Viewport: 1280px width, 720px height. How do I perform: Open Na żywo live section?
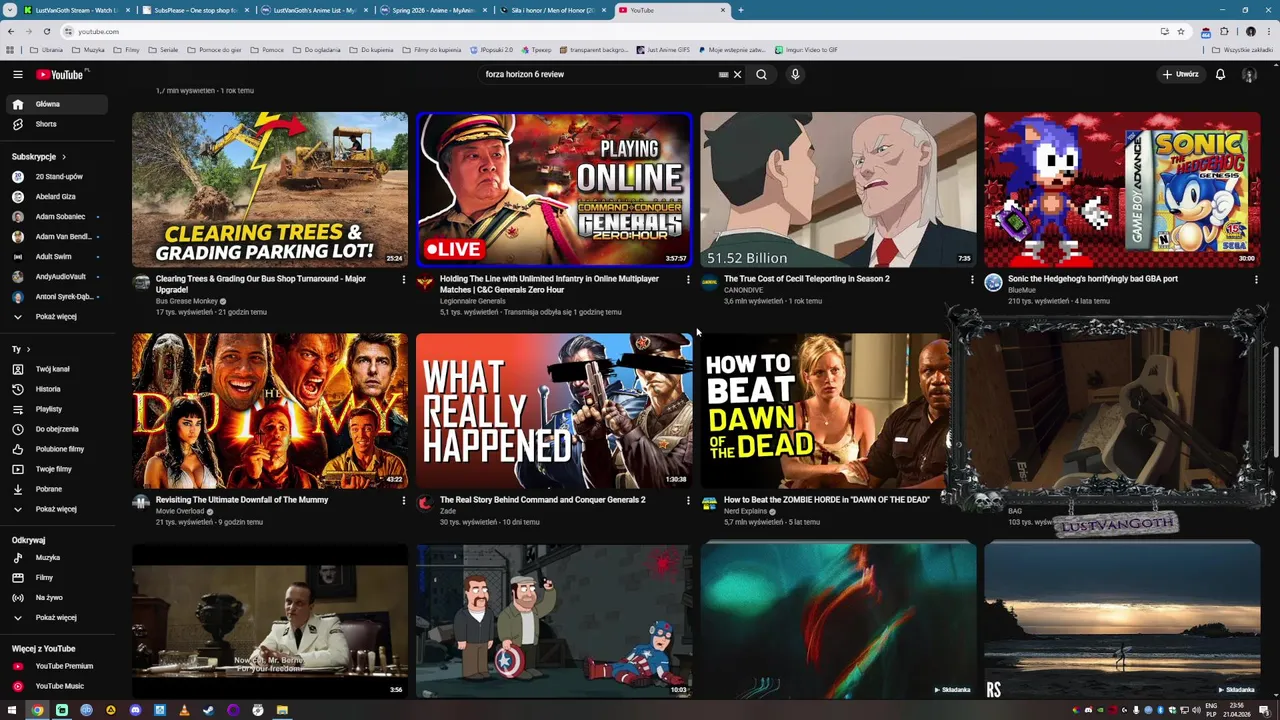click(56, 597)
